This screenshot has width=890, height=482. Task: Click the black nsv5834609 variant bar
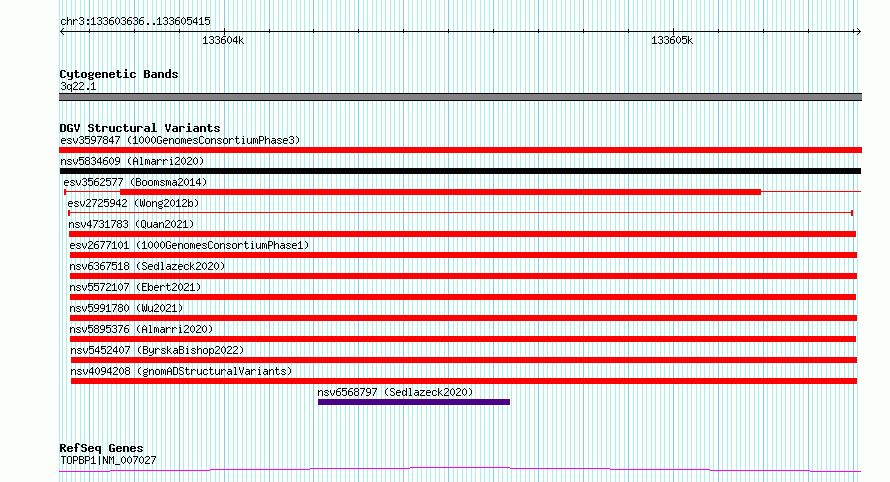click(x=460, y=171)
